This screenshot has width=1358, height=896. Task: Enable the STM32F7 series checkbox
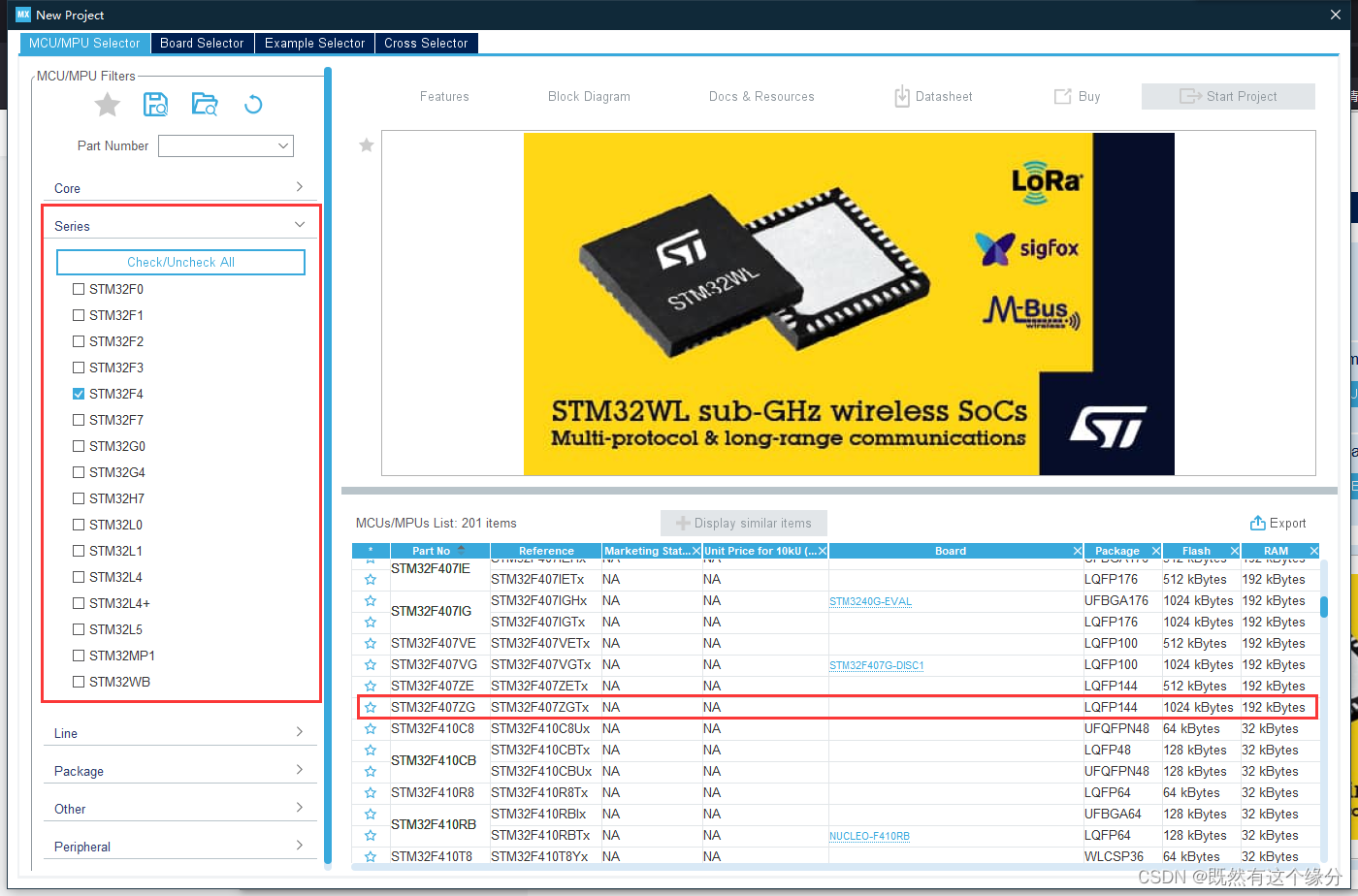point(79,420)
